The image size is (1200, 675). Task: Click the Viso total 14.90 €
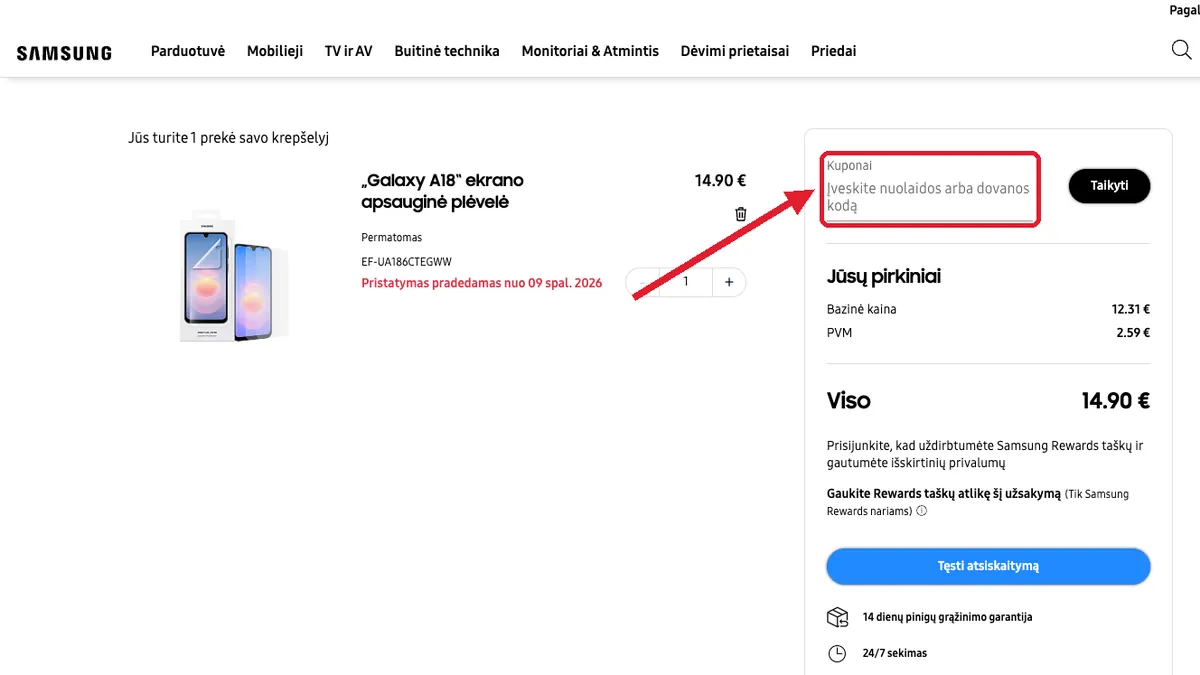click(1116, 401)
